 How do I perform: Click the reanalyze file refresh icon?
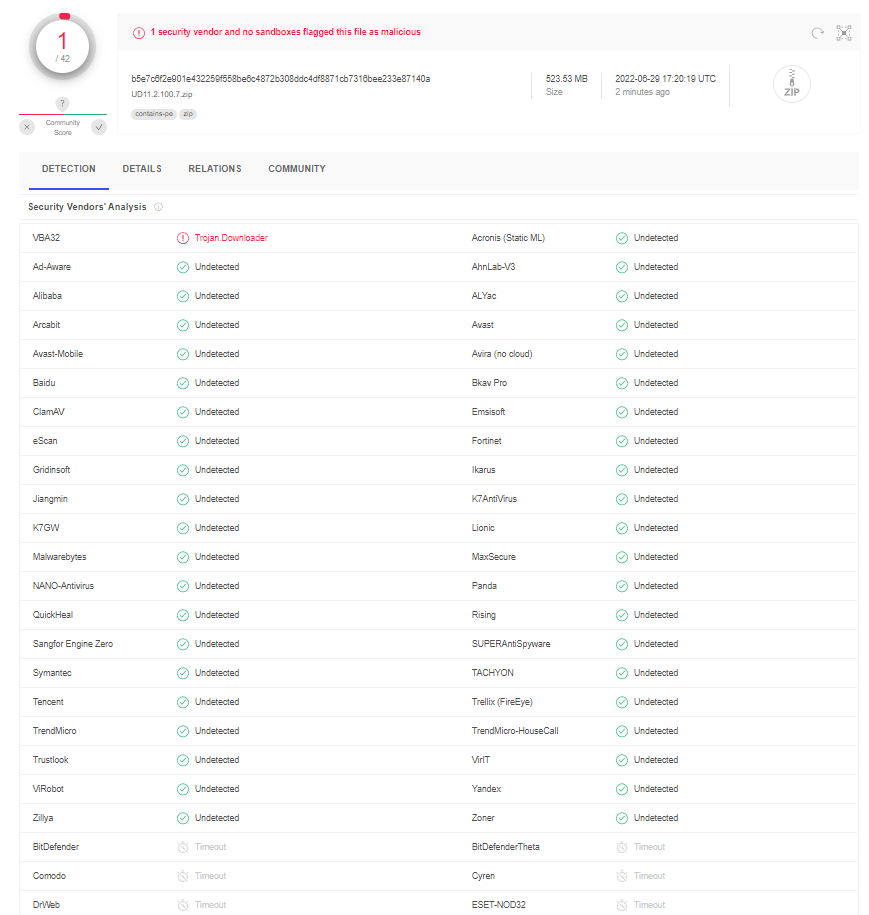[x=817, y=33]
